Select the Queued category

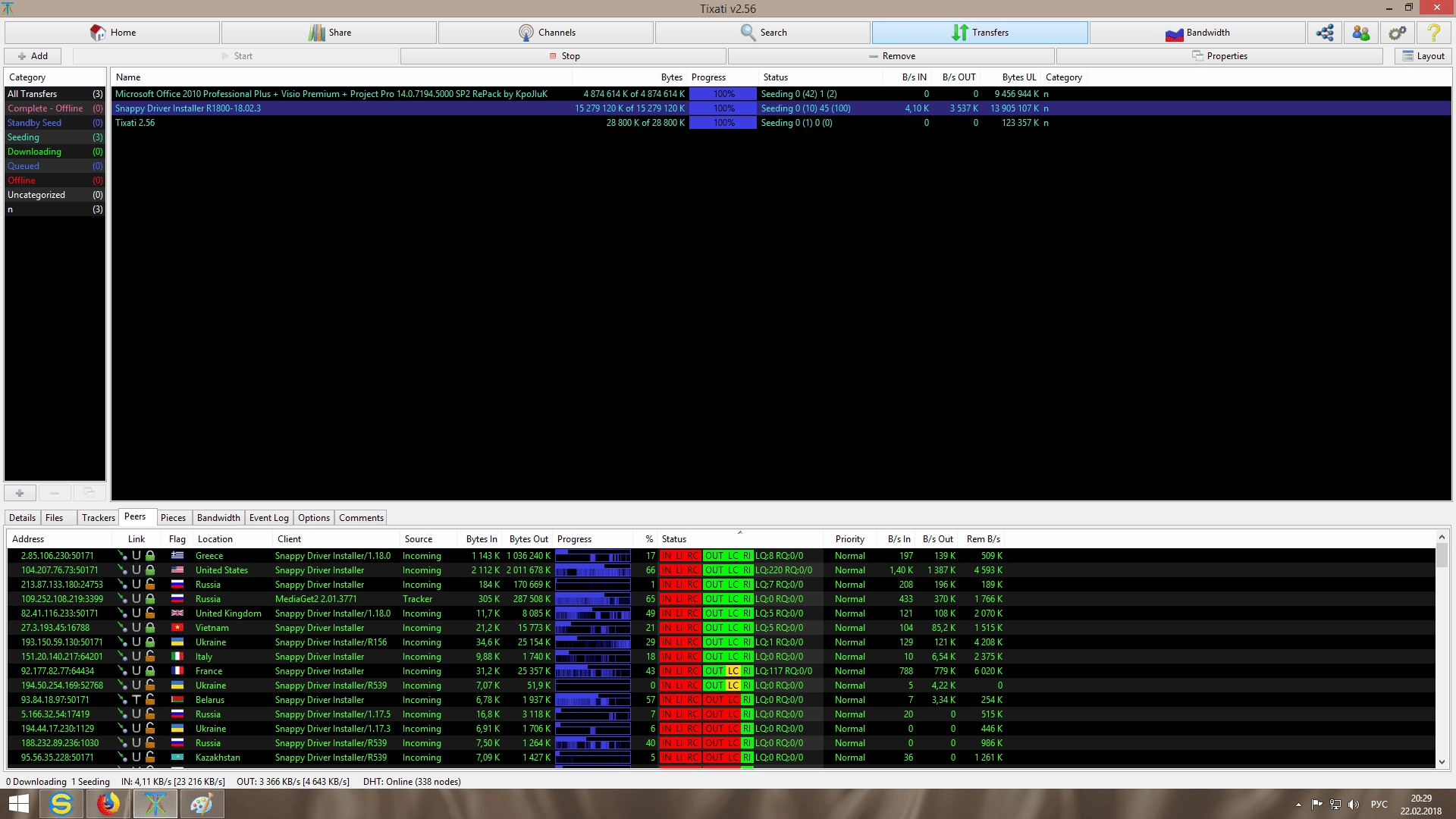coord(55,166)
